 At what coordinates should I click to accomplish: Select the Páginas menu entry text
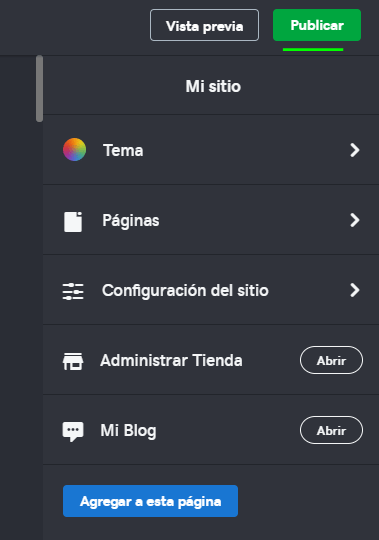coord(131,221)
